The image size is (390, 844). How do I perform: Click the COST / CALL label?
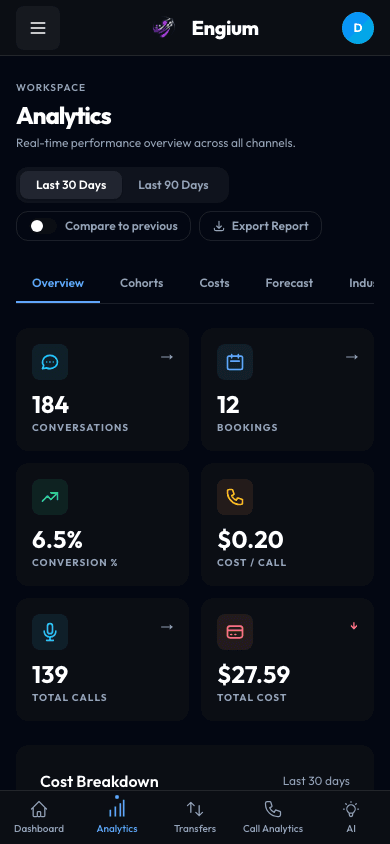click(x=252, y=562)
